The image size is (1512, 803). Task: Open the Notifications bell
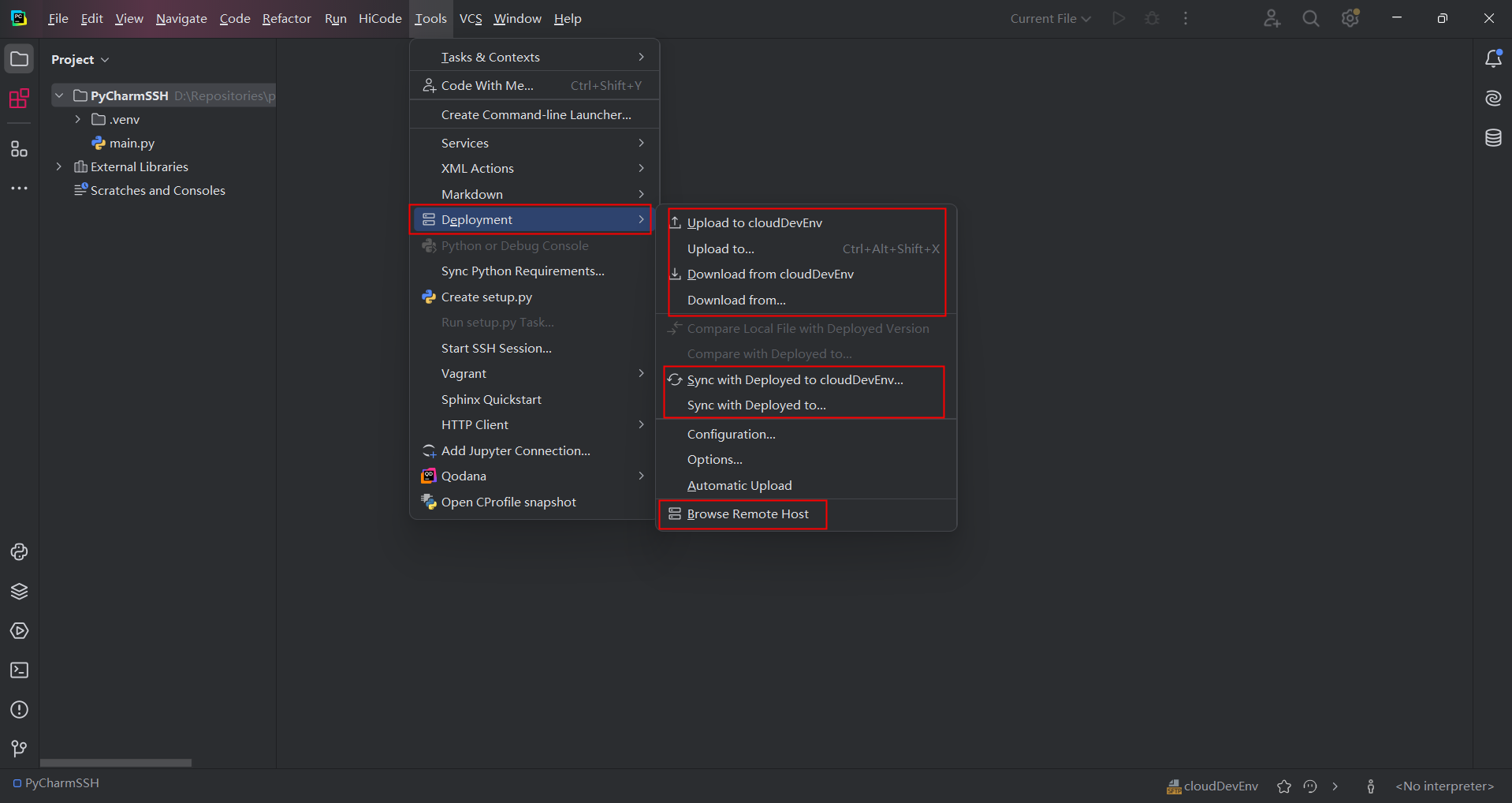click(1493, 58)
